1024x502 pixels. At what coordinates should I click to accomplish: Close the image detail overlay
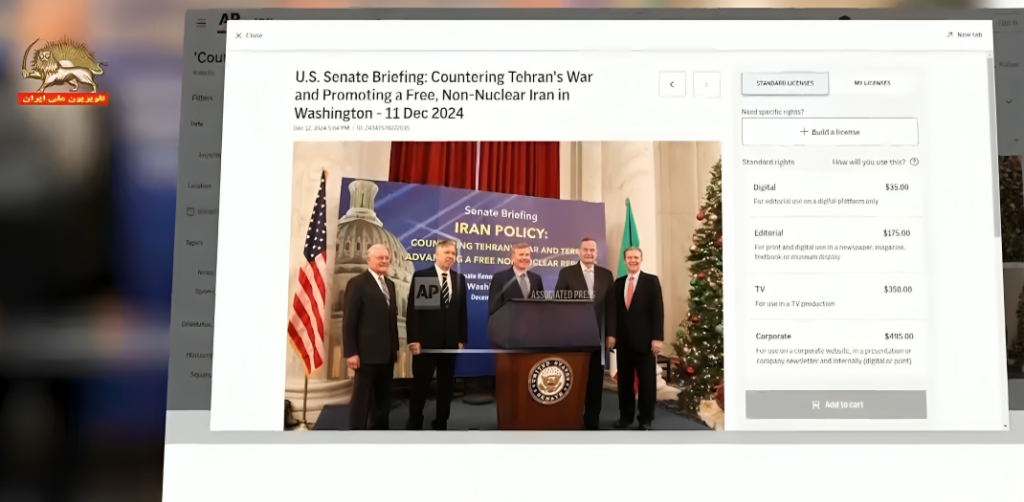tap(248, 35)
